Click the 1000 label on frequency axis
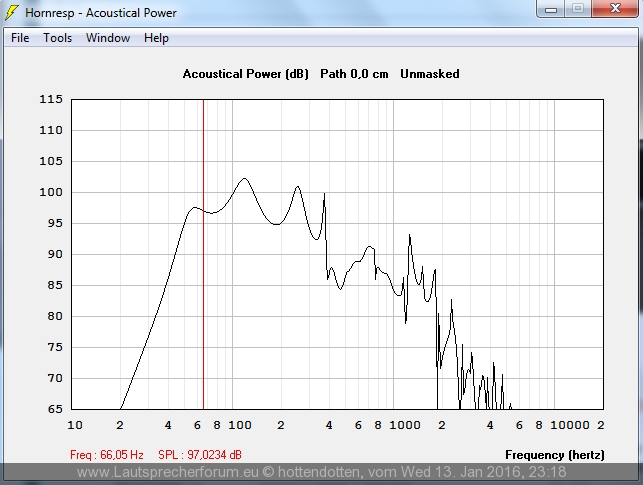Viewport: 643px width, 485px height. click(405, 425)
